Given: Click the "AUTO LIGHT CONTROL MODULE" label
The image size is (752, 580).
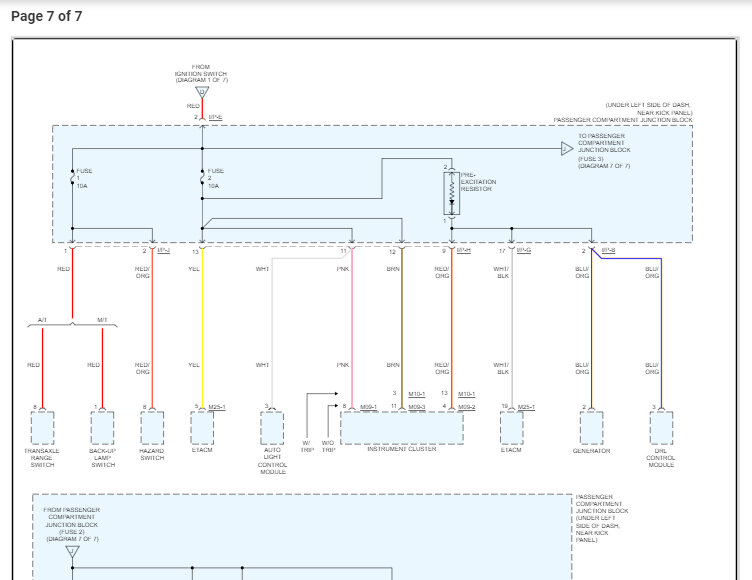Looking at the screenshot, I should [272, 461].
